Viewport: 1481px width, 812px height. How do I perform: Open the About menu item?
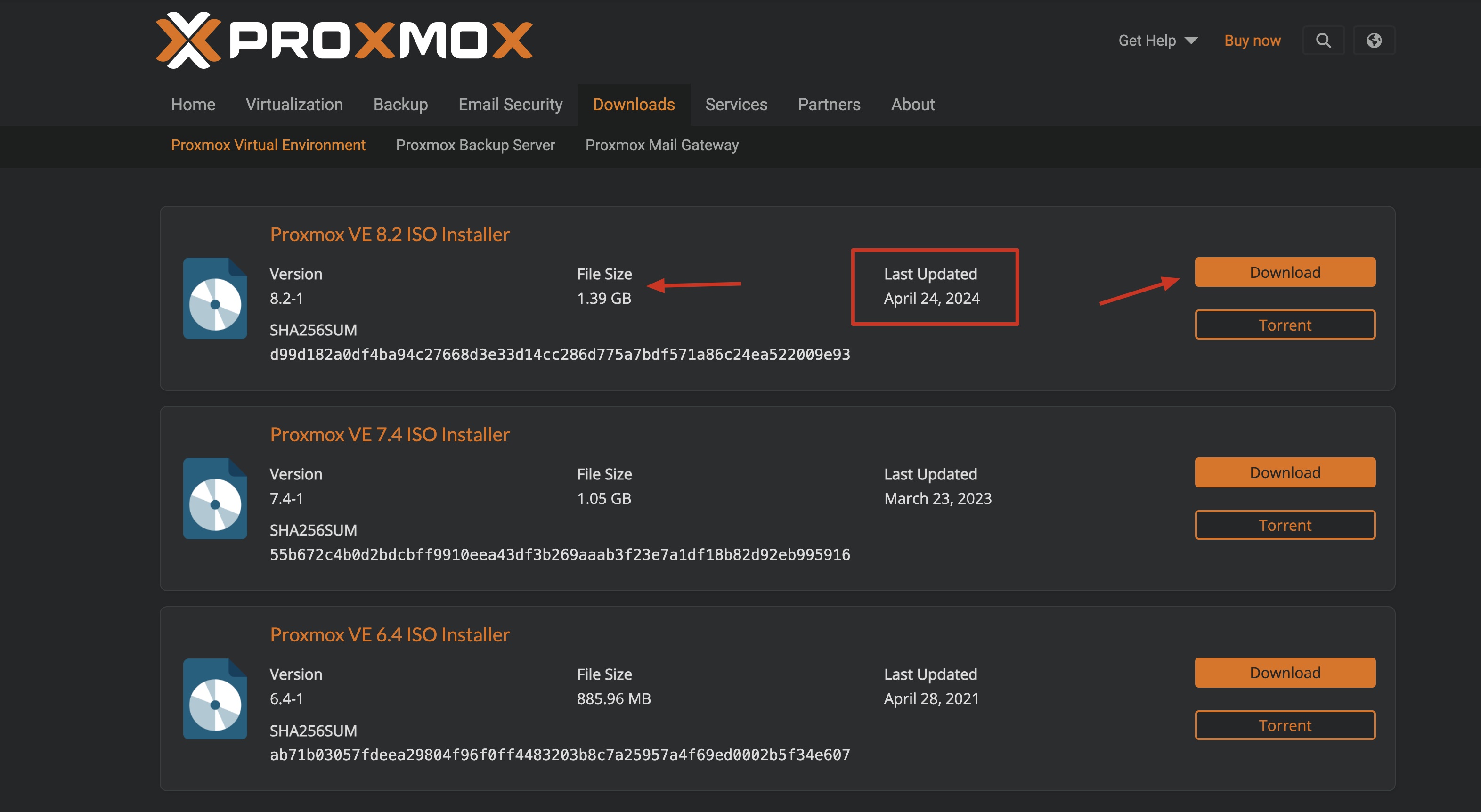coord(912,104)
